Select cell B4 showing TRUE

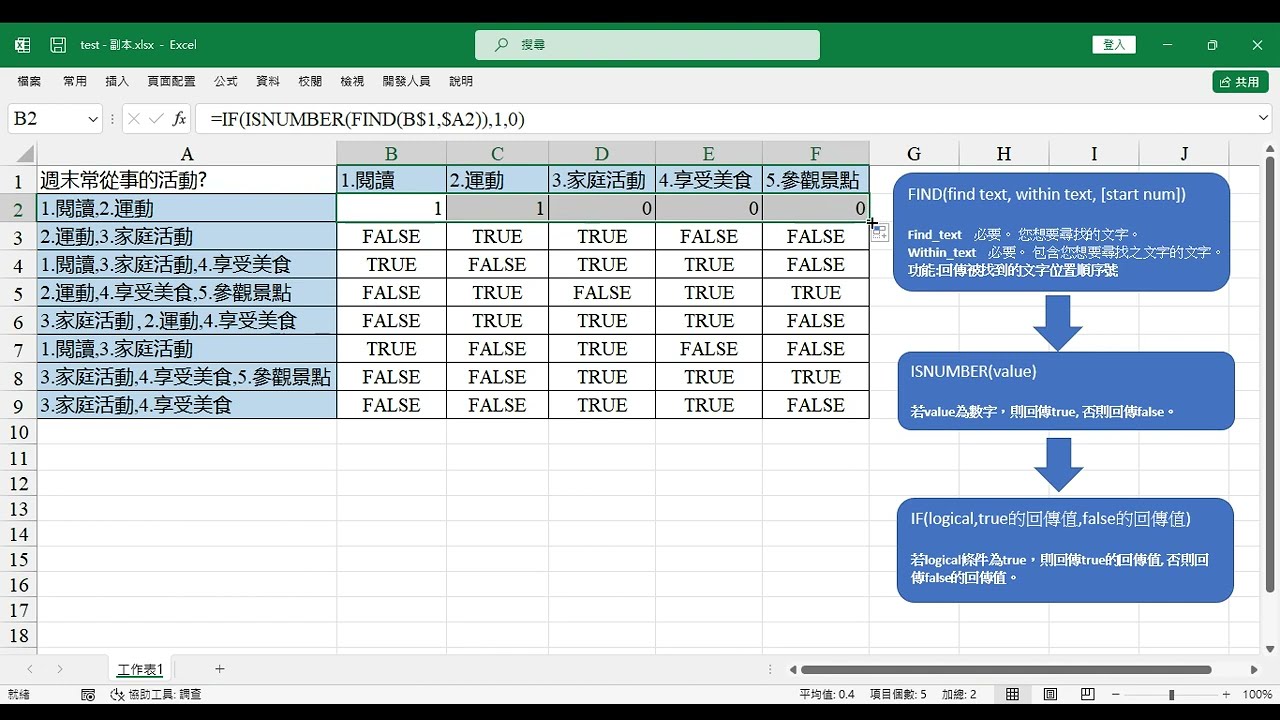(x=392, y=264)
